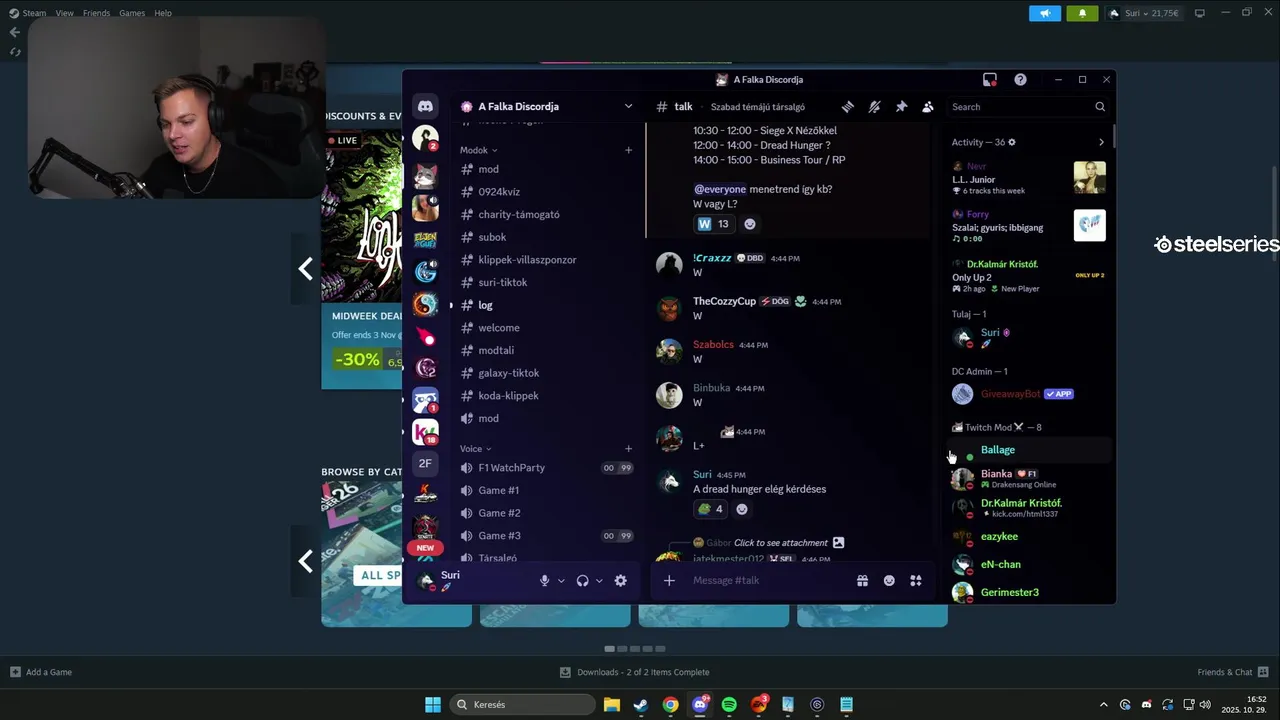The width and height of the screenshot is (1280, 720).
Task: Add reaction beside the 4-count reaction
Action: coord(742,509)
